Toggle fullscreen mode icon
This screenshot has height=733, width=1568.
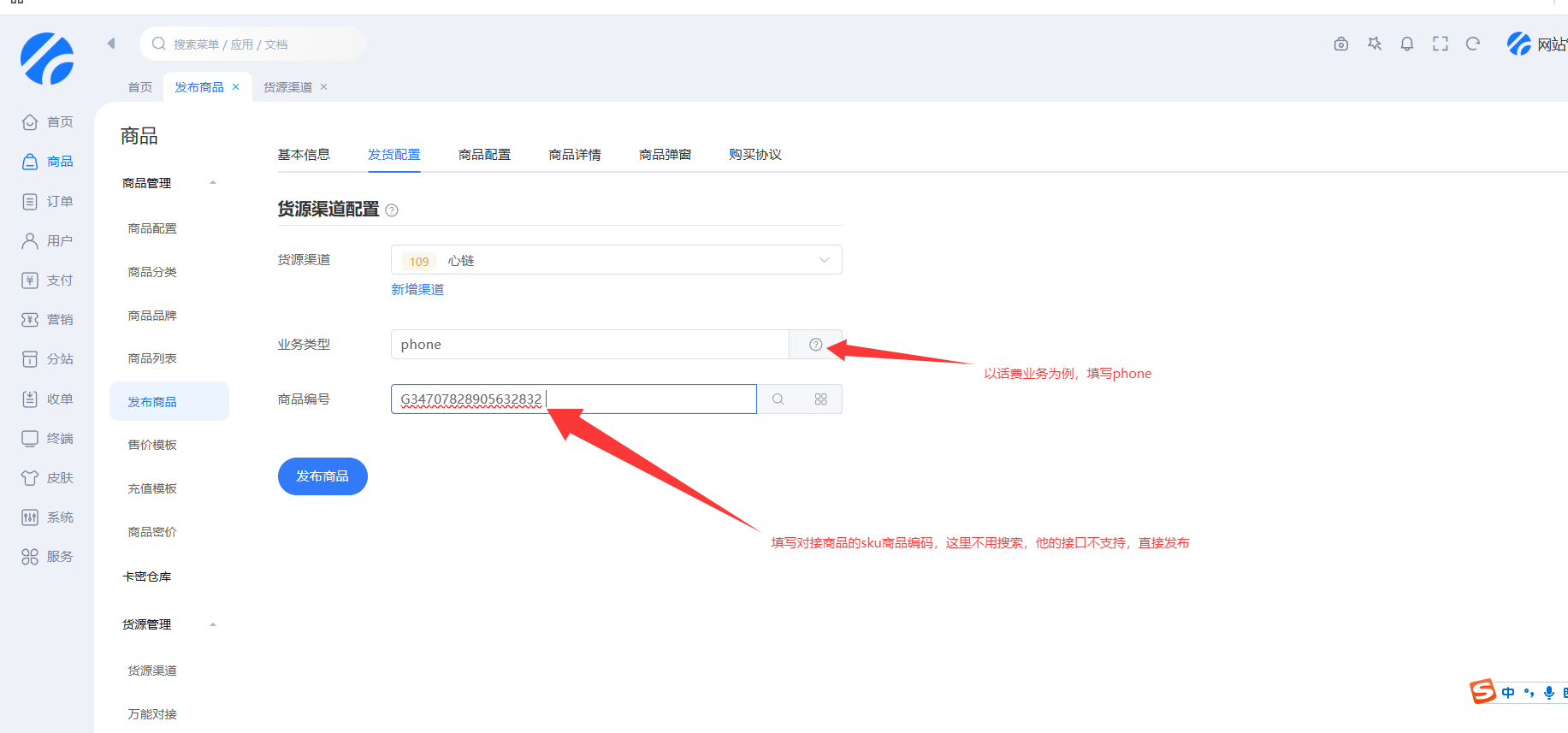point(1440,44)
